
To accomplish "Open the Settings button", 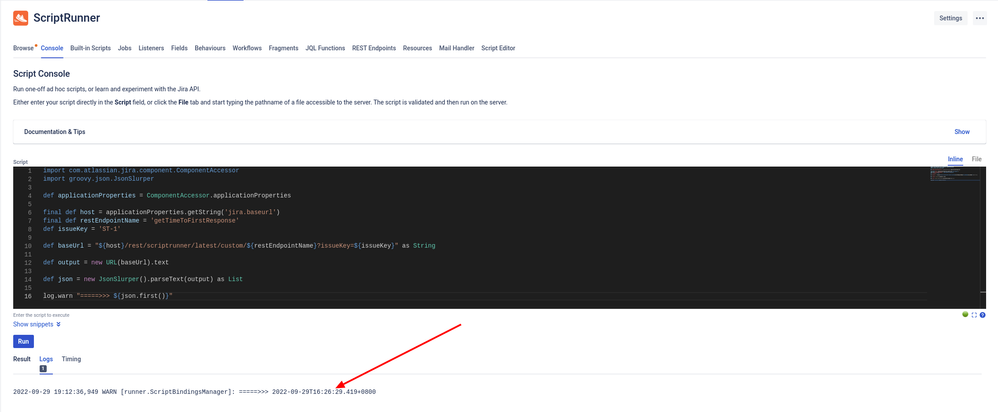I will click(x=950, y=18).
